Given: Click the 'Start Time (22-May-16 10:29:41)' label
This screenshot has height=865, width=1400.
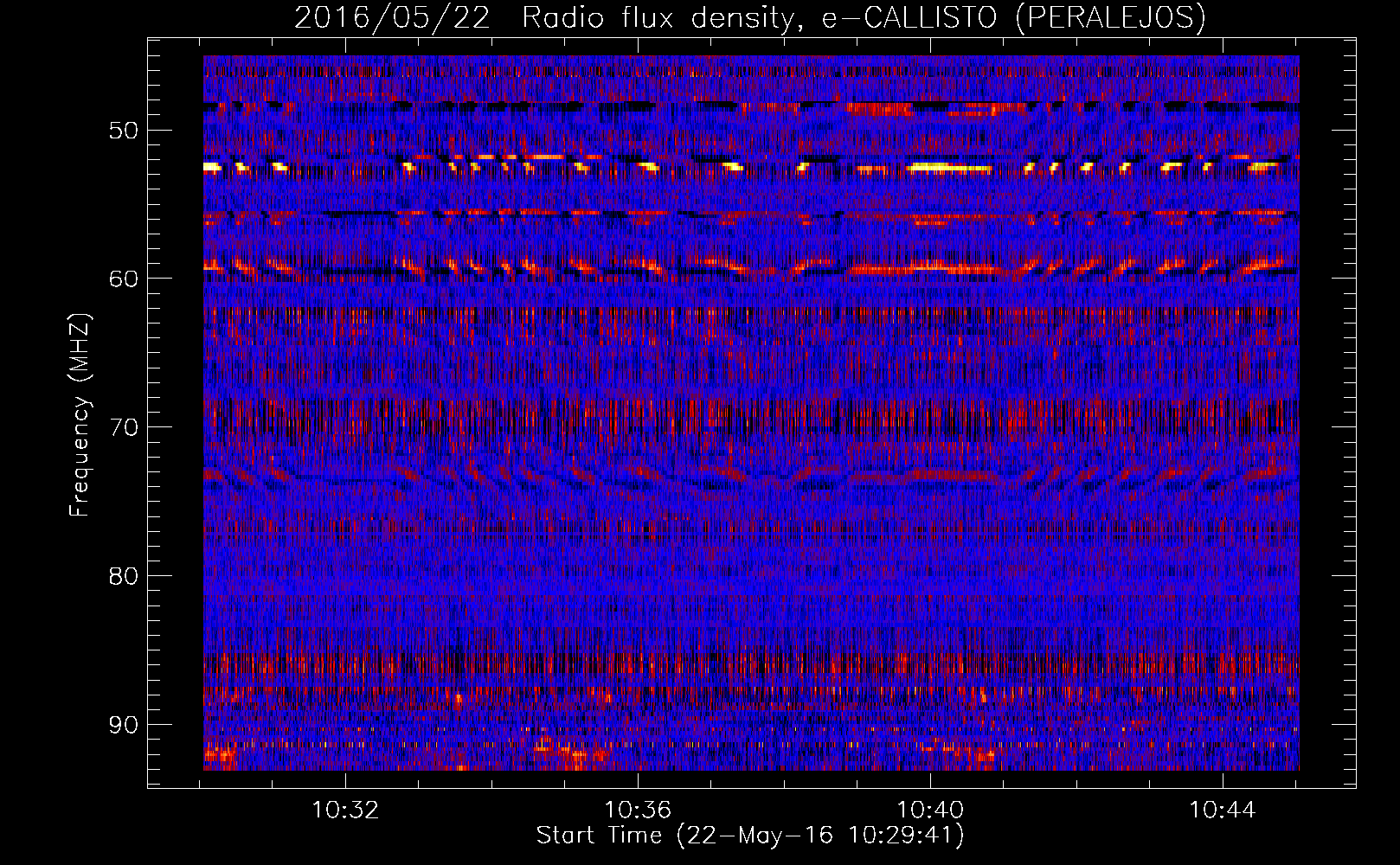Looking at the screenshot, I should click(x=750, y=836).
